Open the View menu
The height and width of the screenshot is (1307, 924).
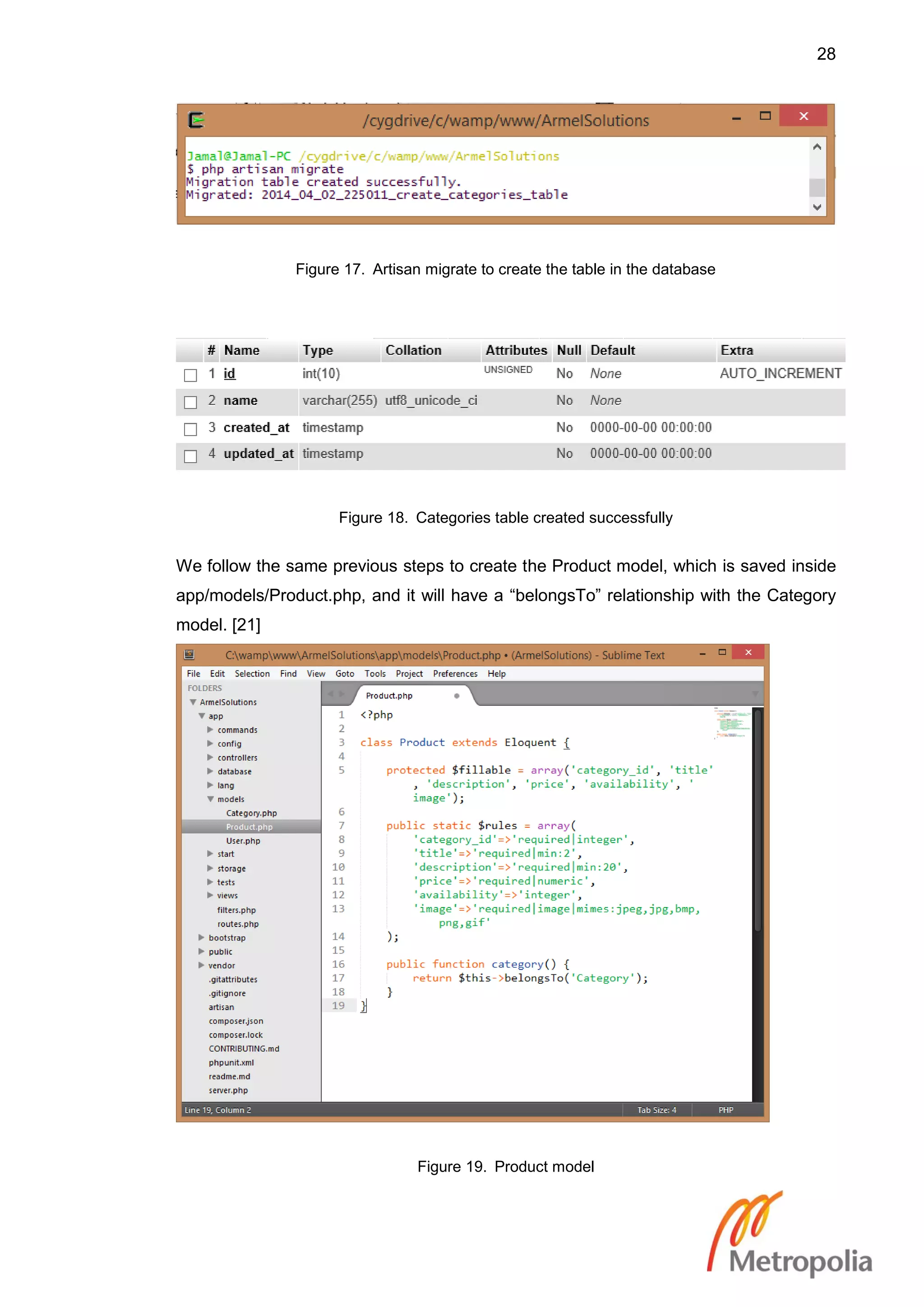tap(316, 673)
